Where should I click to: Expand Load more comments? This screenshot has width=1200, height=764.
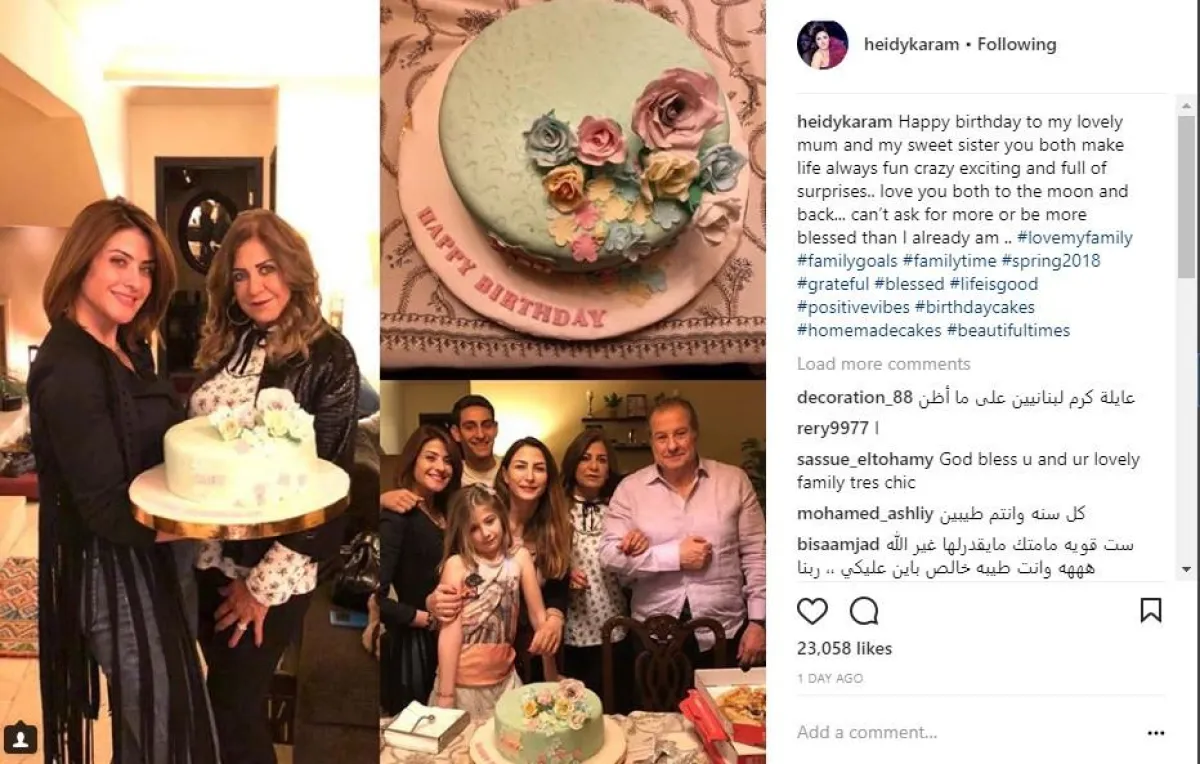(x=884, y=364)
